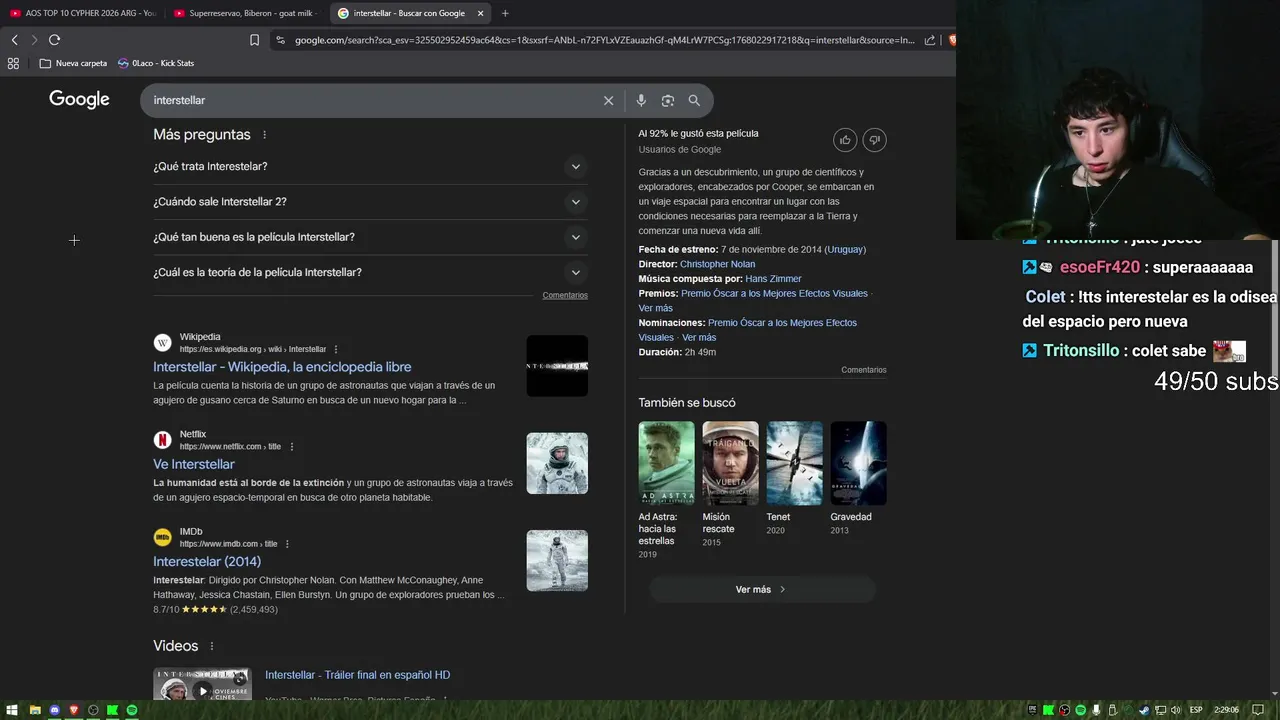Open Ad Astra movie poster
This screenshot has width=1280, height=720.
tap(666, 463)
